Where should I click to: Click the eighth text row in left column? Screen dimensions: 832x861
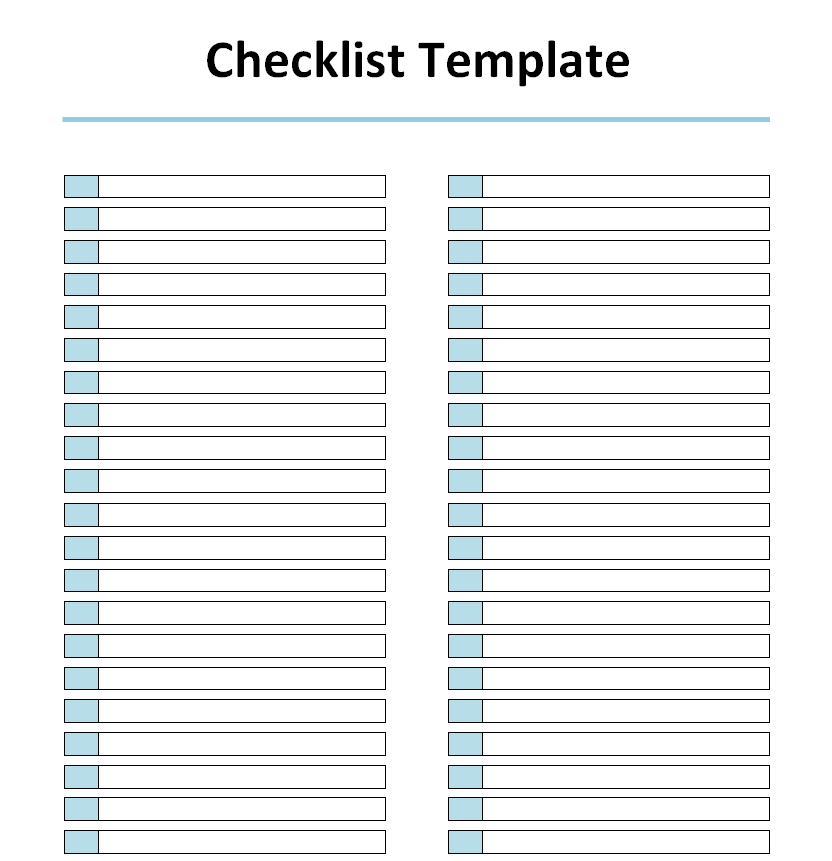(242, 415)
